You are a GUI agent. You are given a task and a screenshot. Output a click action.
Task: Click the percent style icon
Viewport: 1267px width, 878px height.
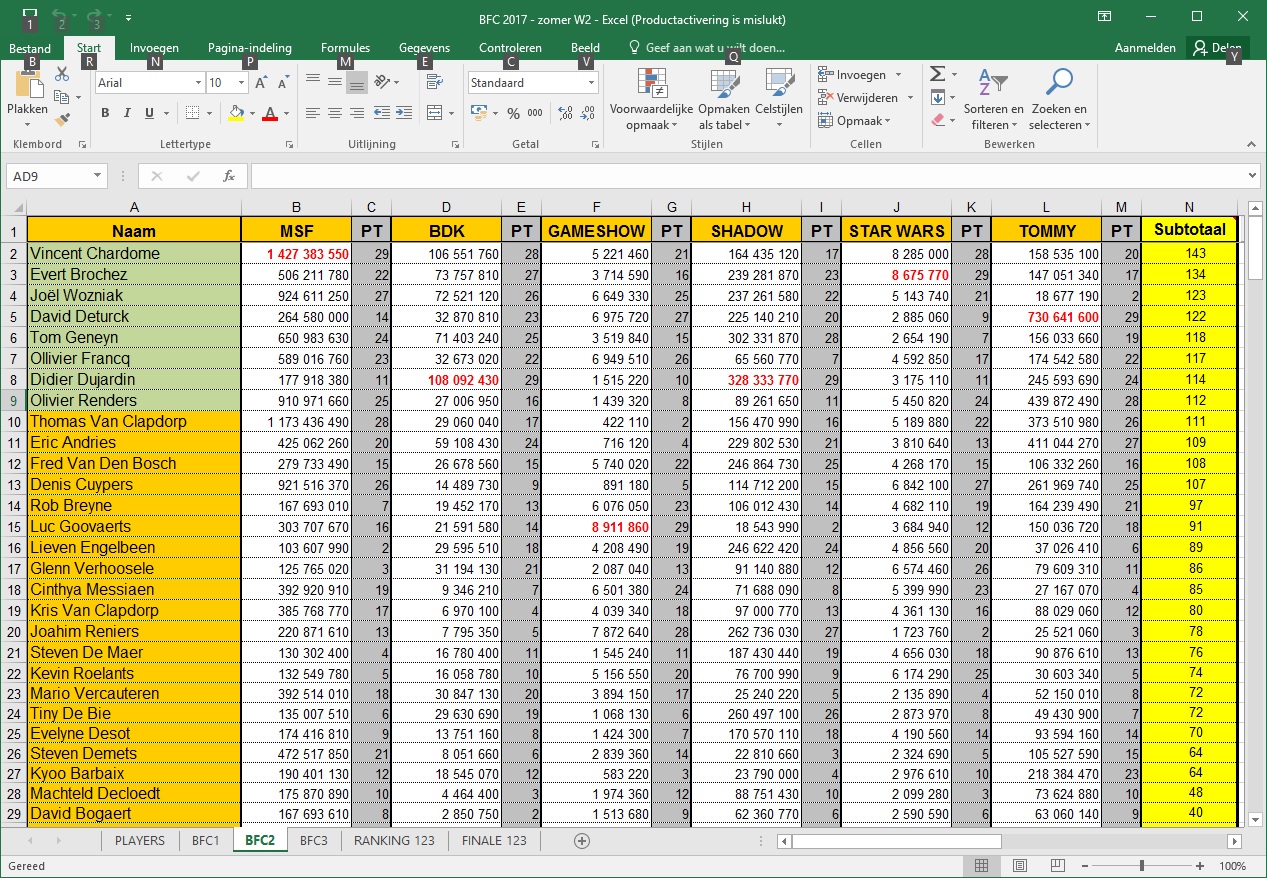point(514,114)
